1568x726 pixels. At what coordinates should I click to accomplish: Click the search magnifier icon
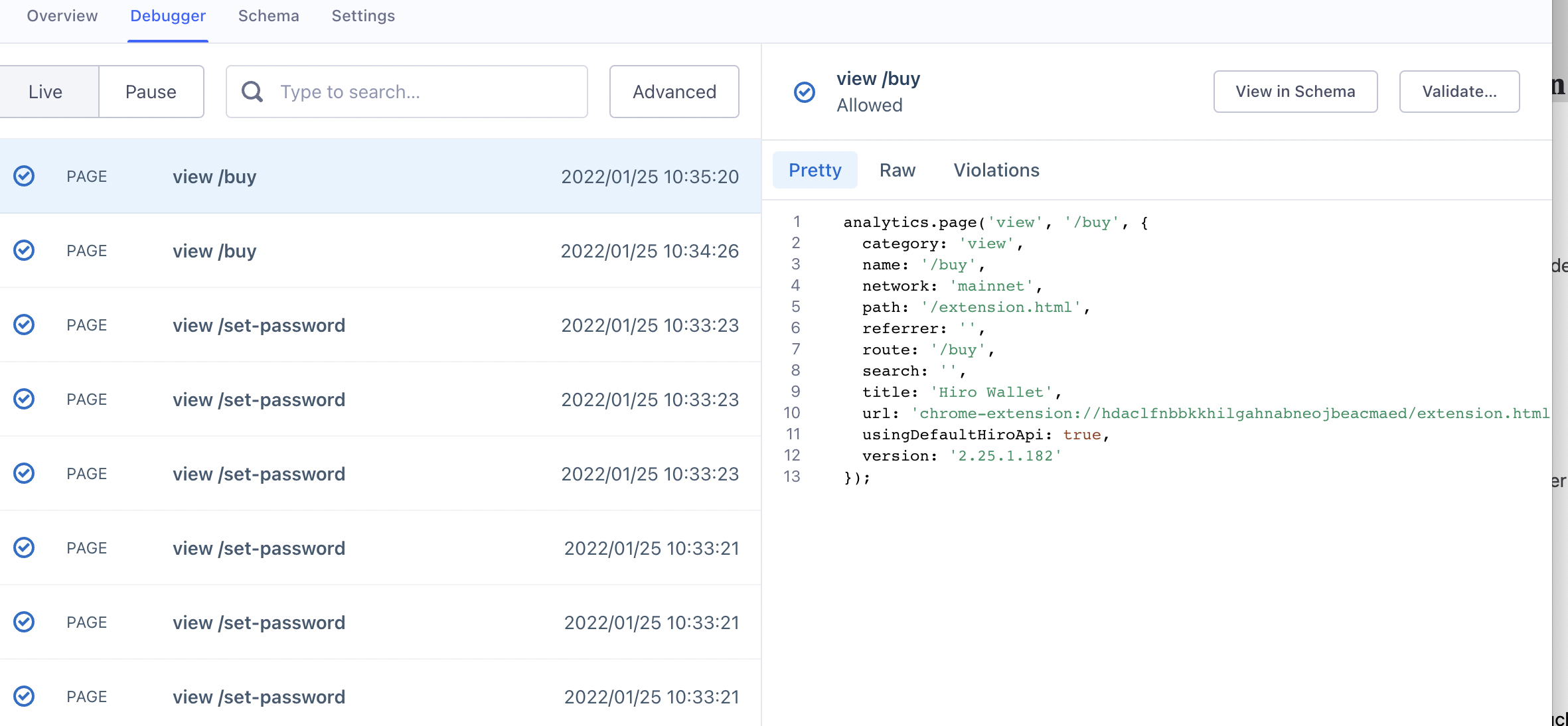click(x=252, y=92)
